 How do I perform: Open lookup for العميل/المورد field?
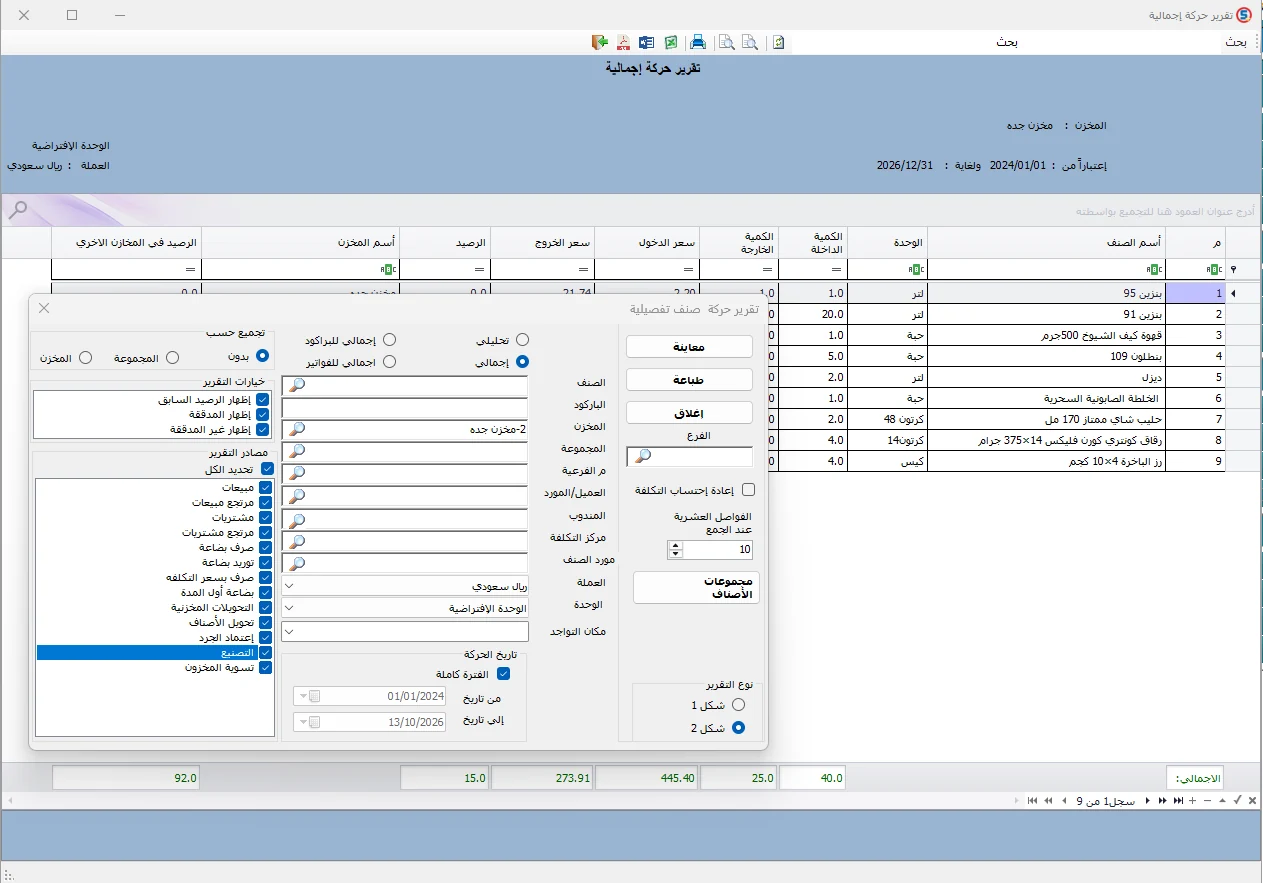[x=296, y=495]
